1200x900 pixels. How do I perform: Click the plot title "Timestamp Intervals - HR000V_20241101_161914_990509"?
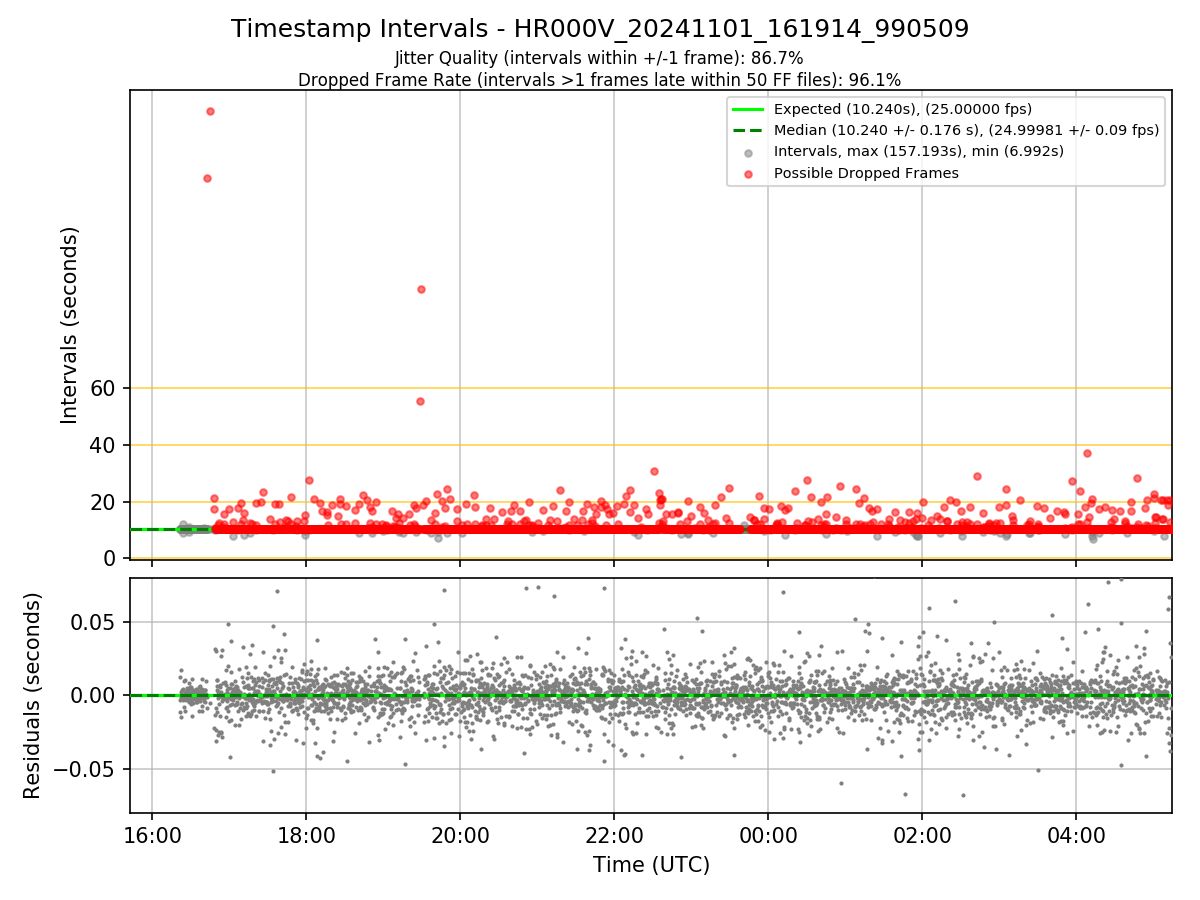pyautogui.click(x=600, y=29)
